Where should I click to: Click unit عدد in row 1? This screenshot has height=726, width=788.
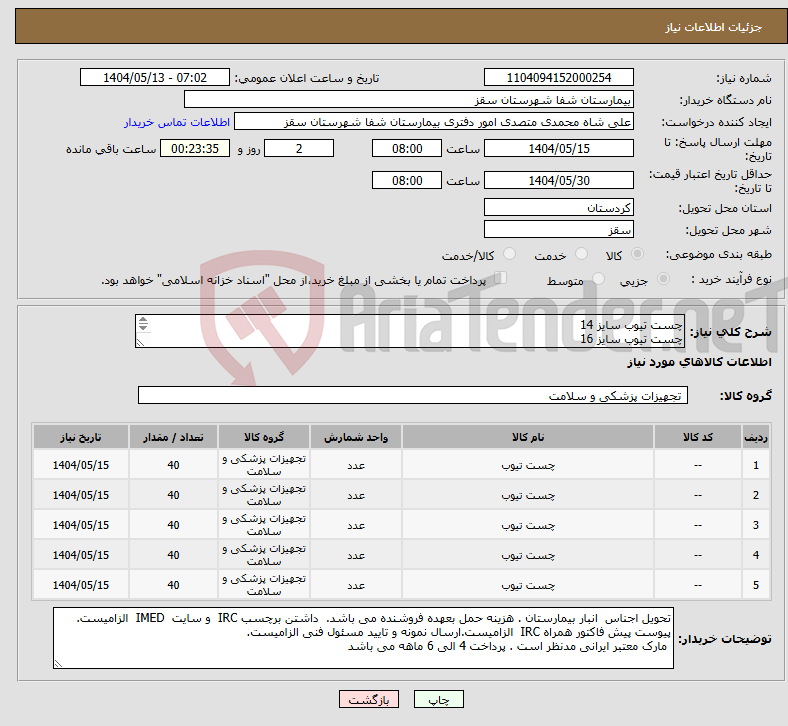[356, 466]
